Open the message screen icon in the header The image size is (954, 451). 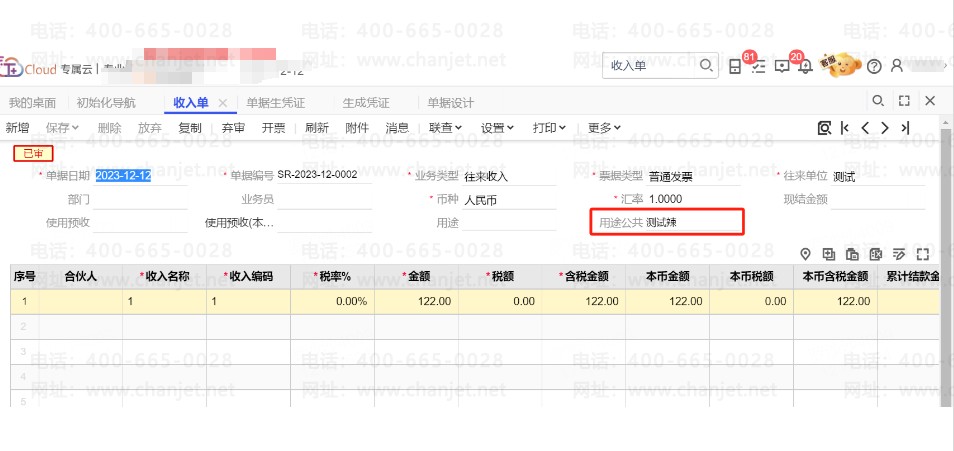(782, 66)
